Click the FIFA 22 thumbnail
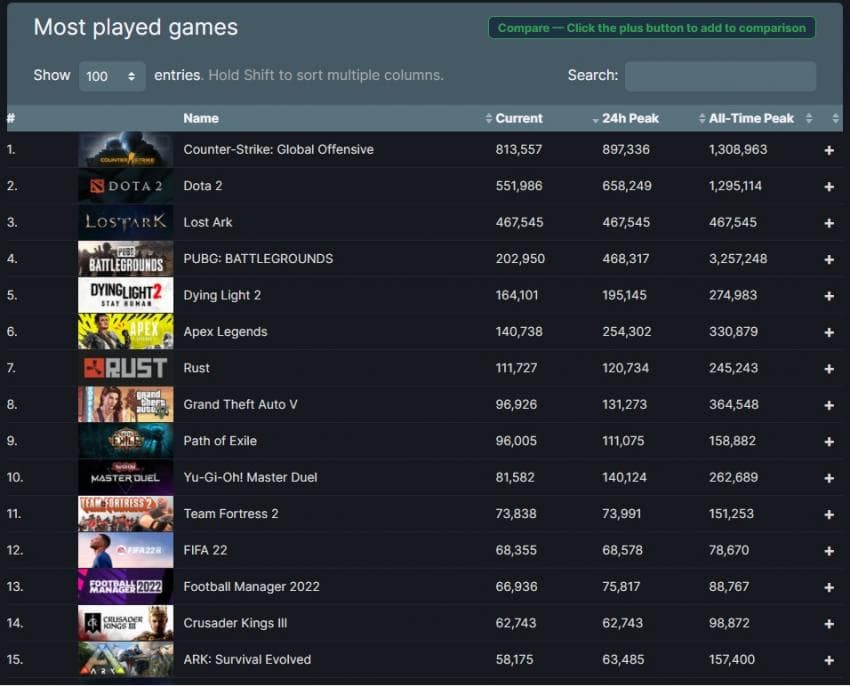The image size is (850, 686). click(x=126, y=550)
